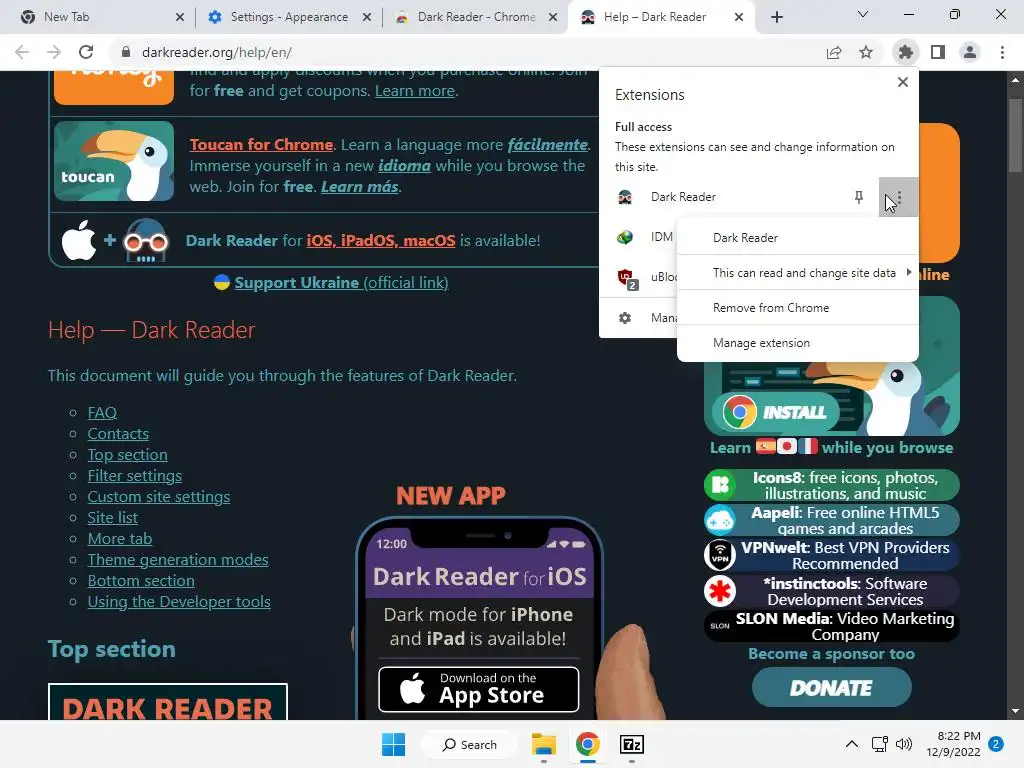Select Dark Reader in context menu
The height and width of the screenshot is (768, 1024).
point(797,238)
